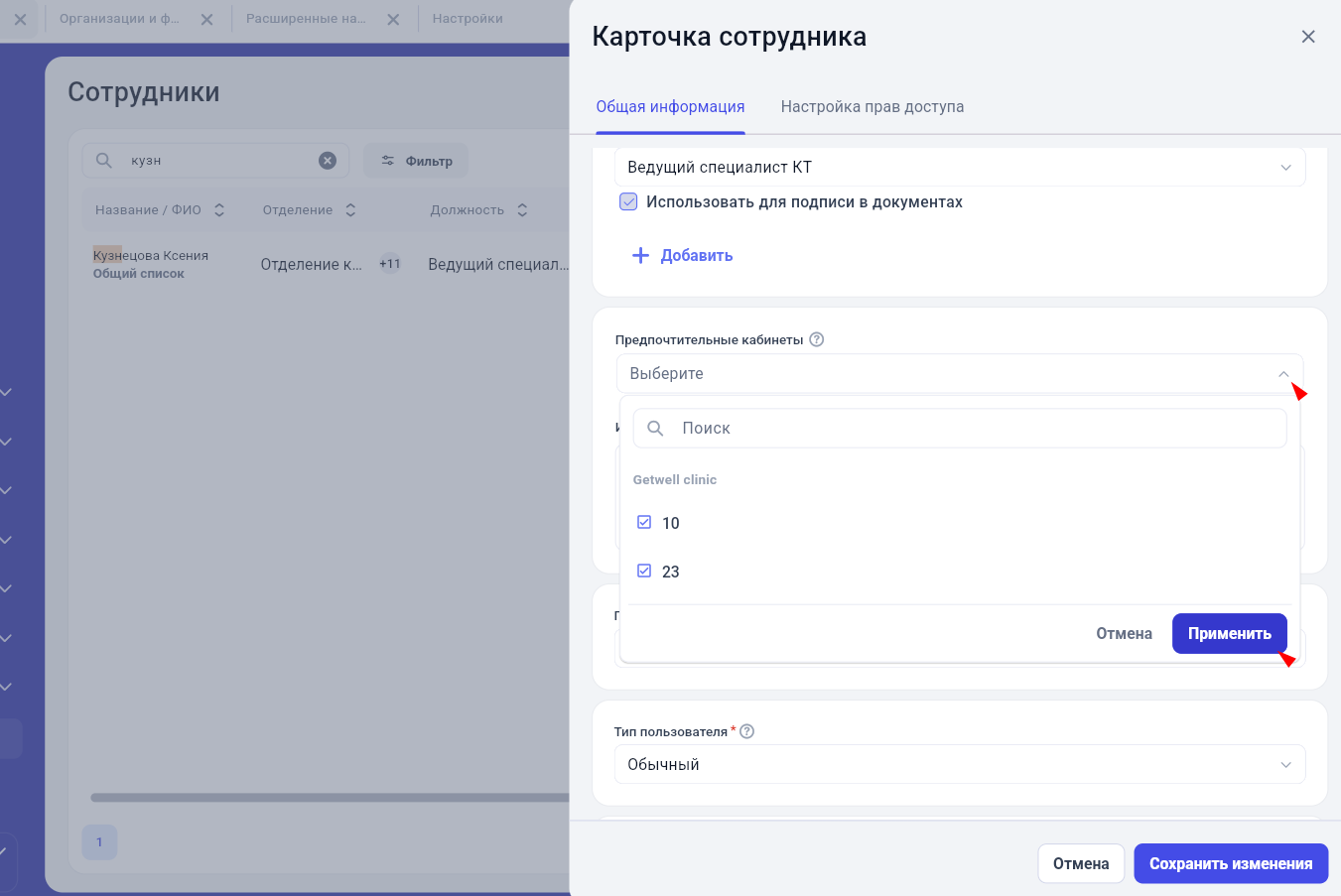Click Отмена next to Применить

click(1124, 634)
